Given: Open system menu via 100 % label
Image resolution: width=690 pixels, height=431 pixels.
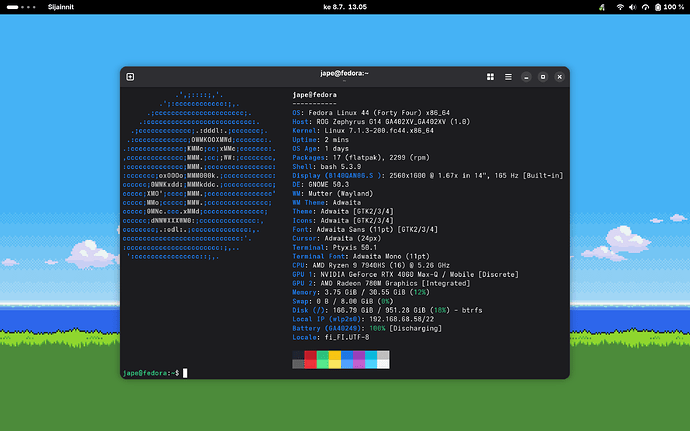Looking at the screenshot, I should click(674, 7).
